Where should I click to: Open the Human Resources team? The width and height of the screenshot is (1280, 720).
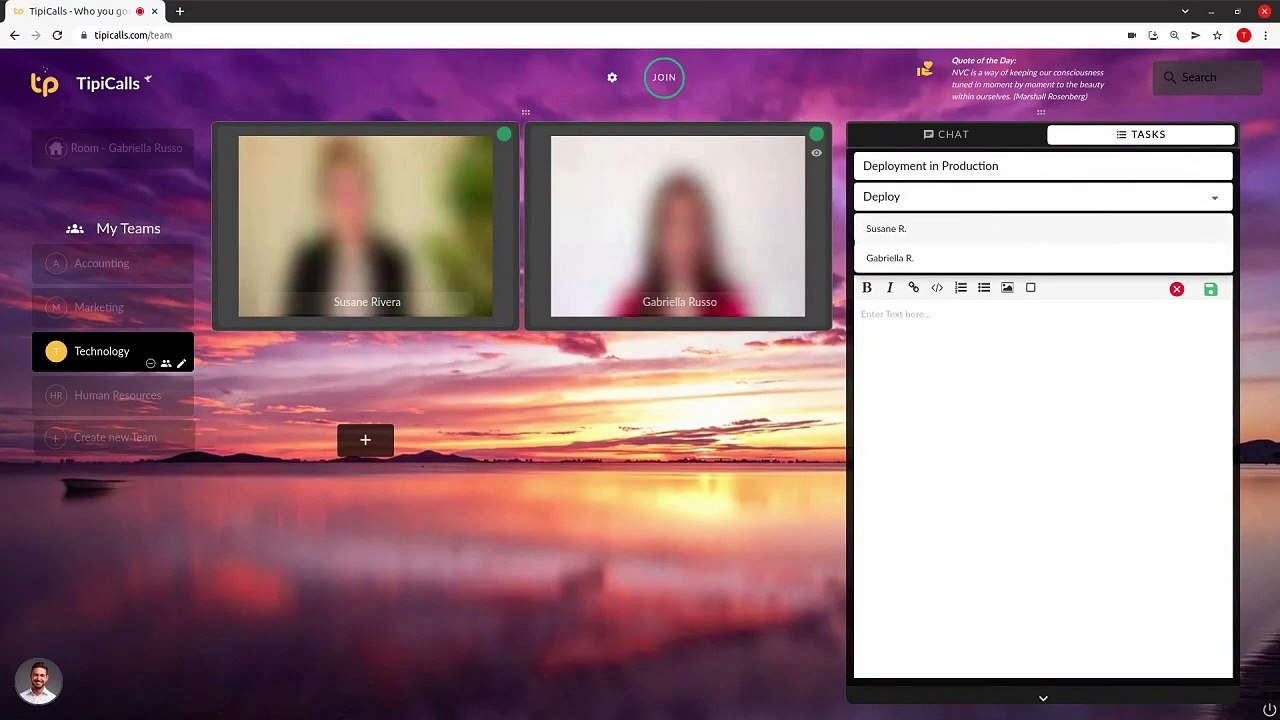113,395
